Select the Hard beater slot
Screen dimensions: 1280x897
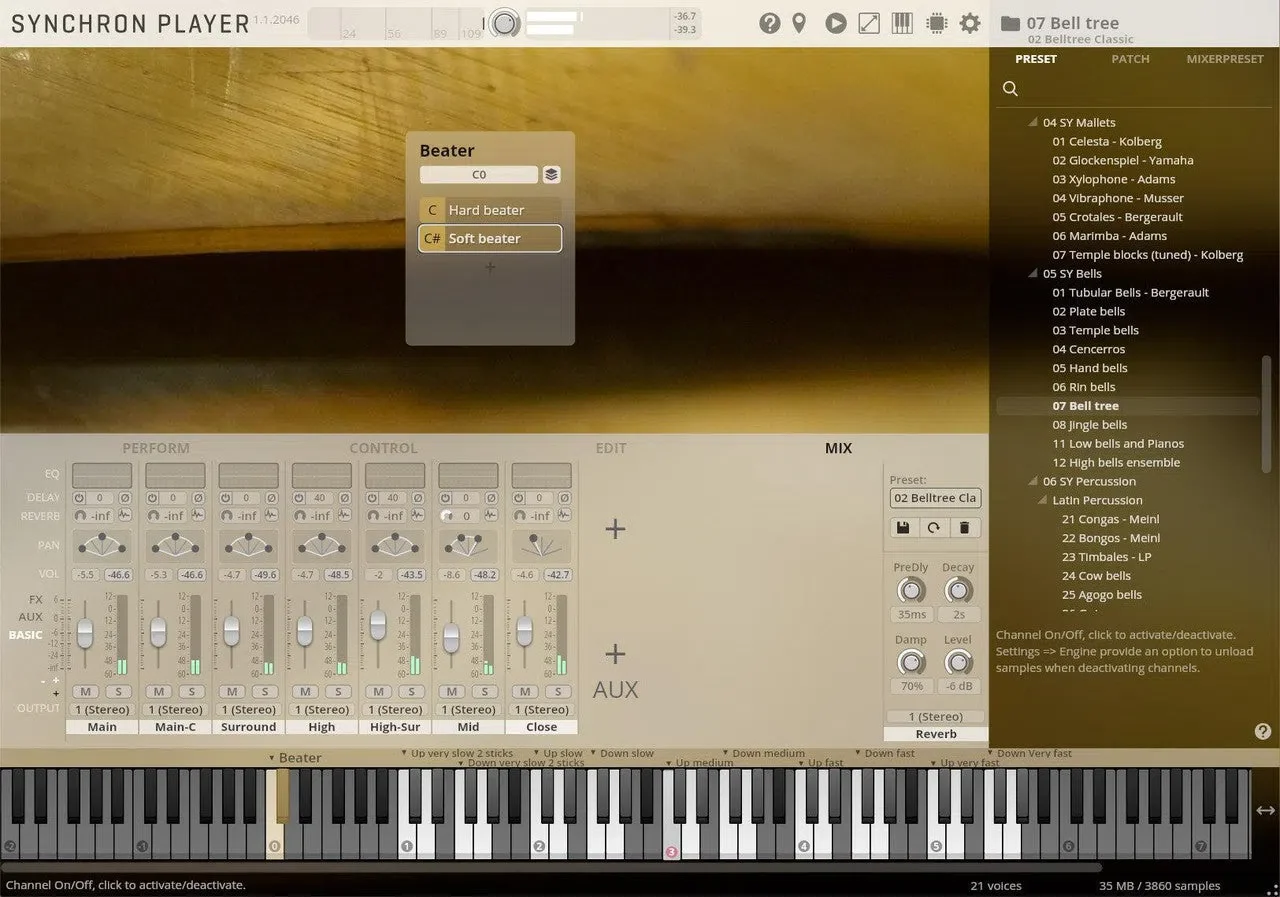point(490,210)
